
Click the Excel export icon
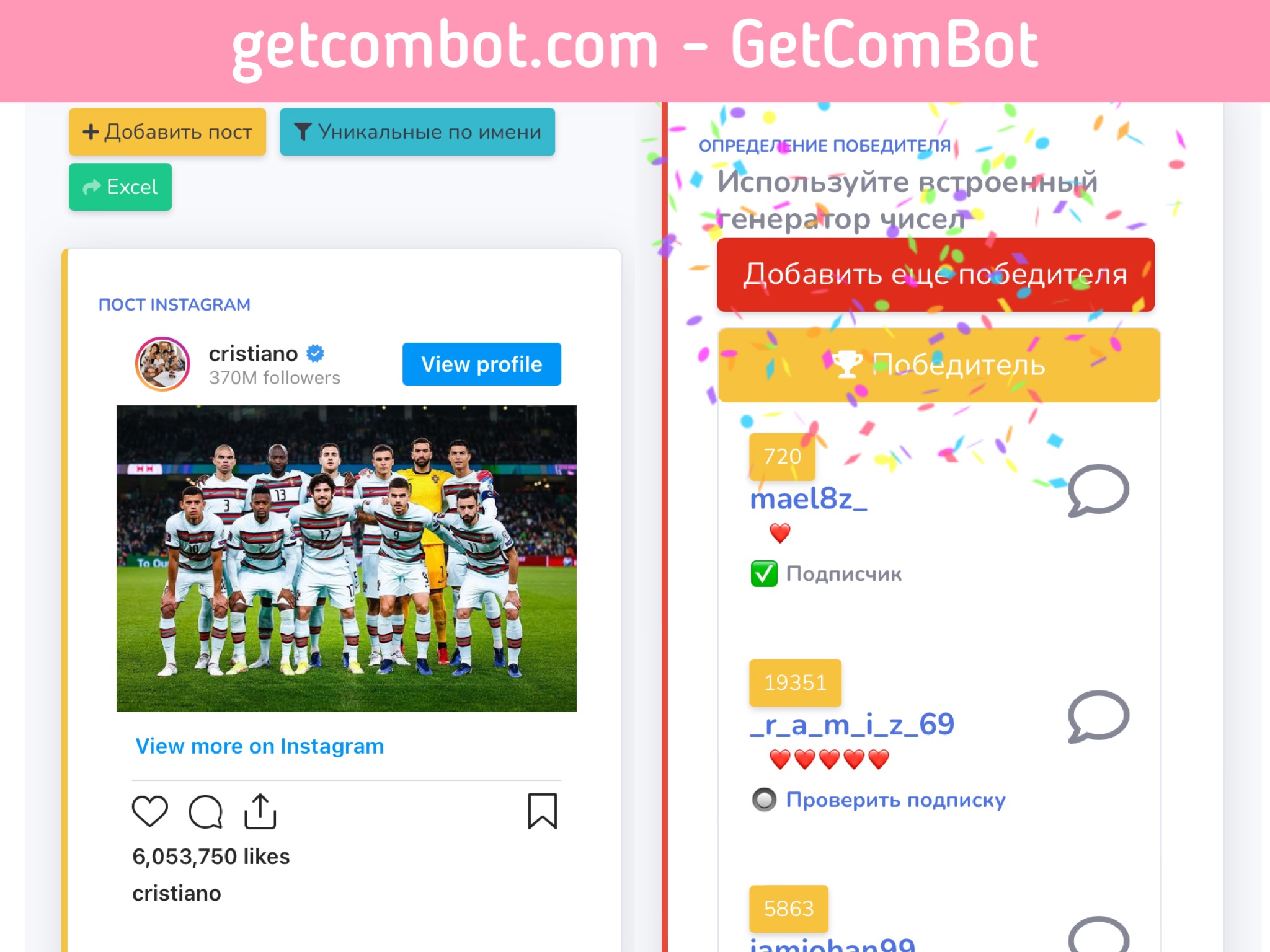(121, 187)
